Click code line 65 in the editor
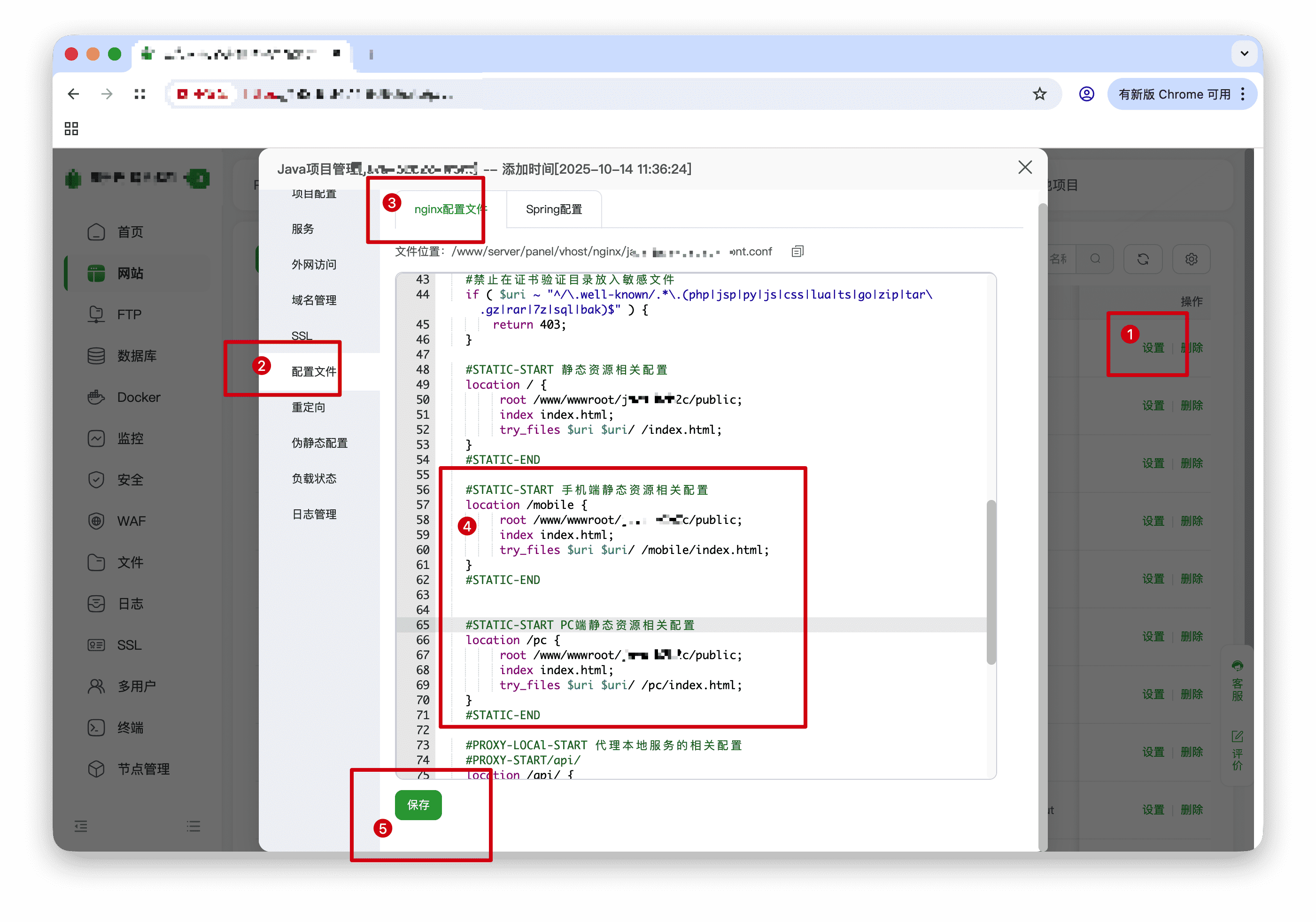The width and height of the screenshot is (1316, 922). pyautogui.click(x=579, y=624)
